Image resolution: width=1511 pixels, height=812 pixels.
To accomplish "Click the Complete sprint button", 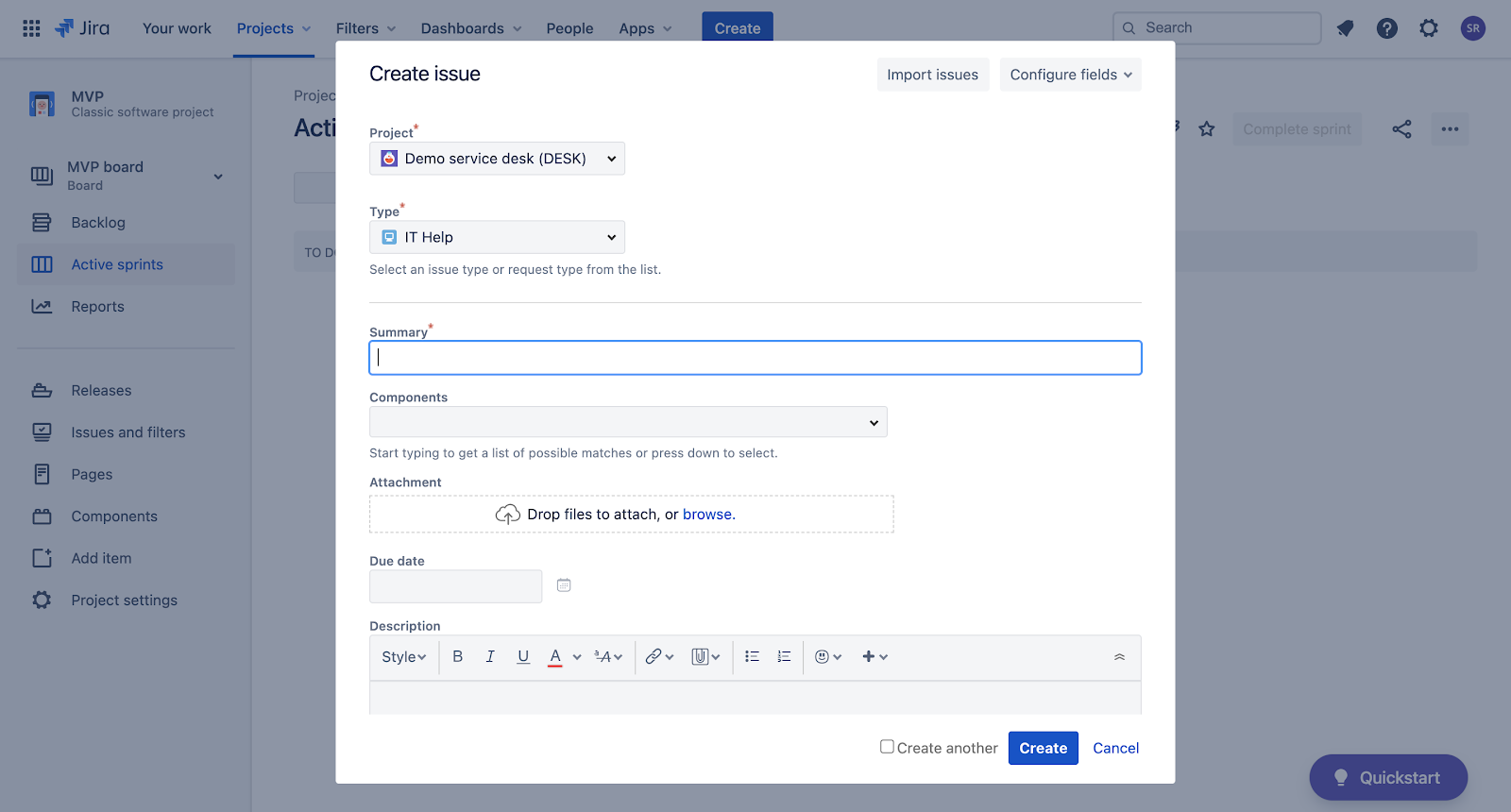I will [x=1297, y=129].
